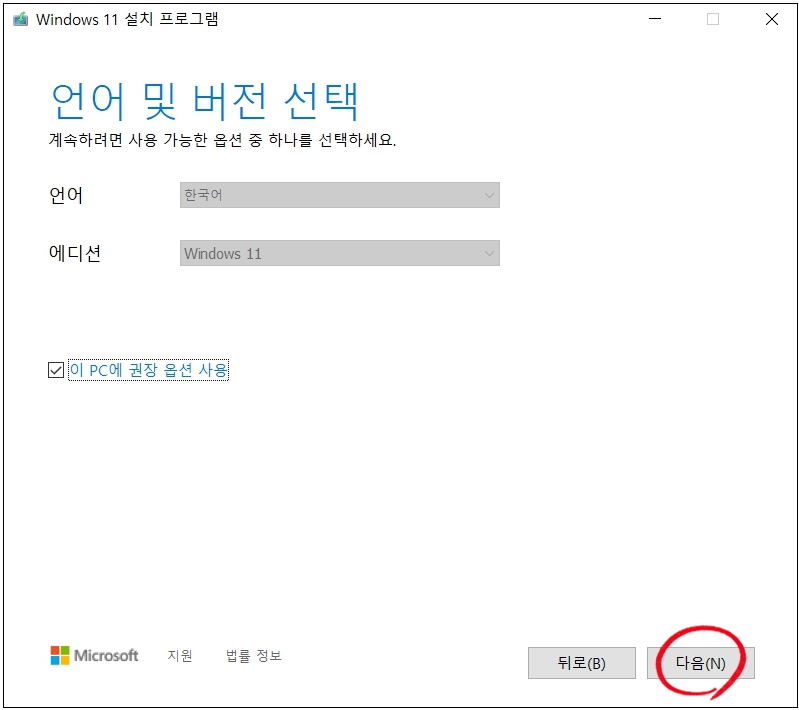Click the '언어 및 버전 선택' heading
The width and height of the screenshot is (799, 710).
click(205, 101)
